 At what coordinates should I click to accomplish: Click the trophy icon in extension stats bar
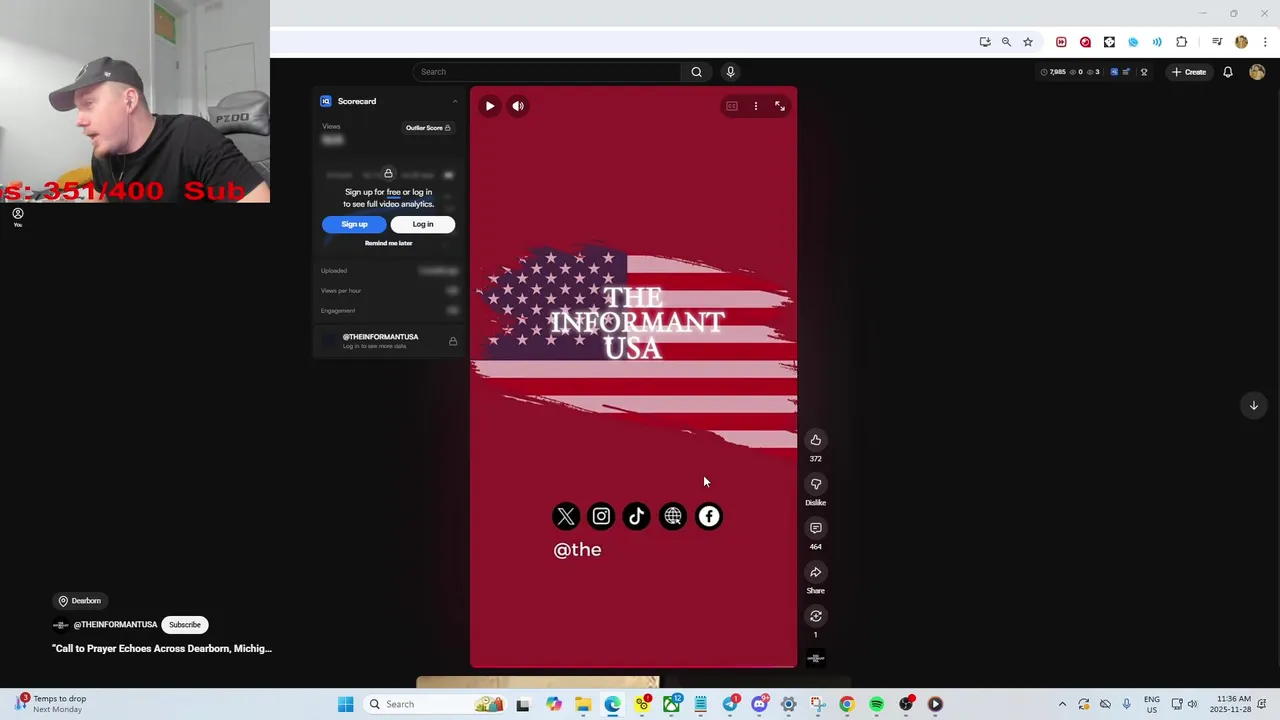point(1144,72)
